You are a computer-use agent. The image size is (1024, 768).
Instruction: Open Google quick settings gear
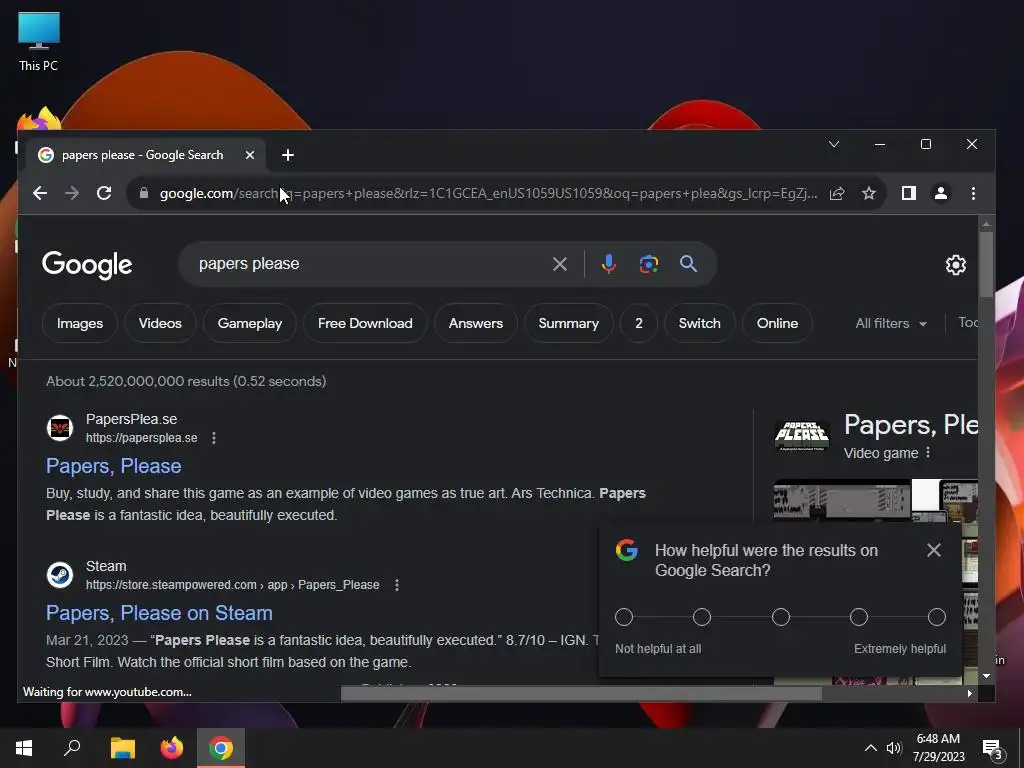(x=955, y=264)
